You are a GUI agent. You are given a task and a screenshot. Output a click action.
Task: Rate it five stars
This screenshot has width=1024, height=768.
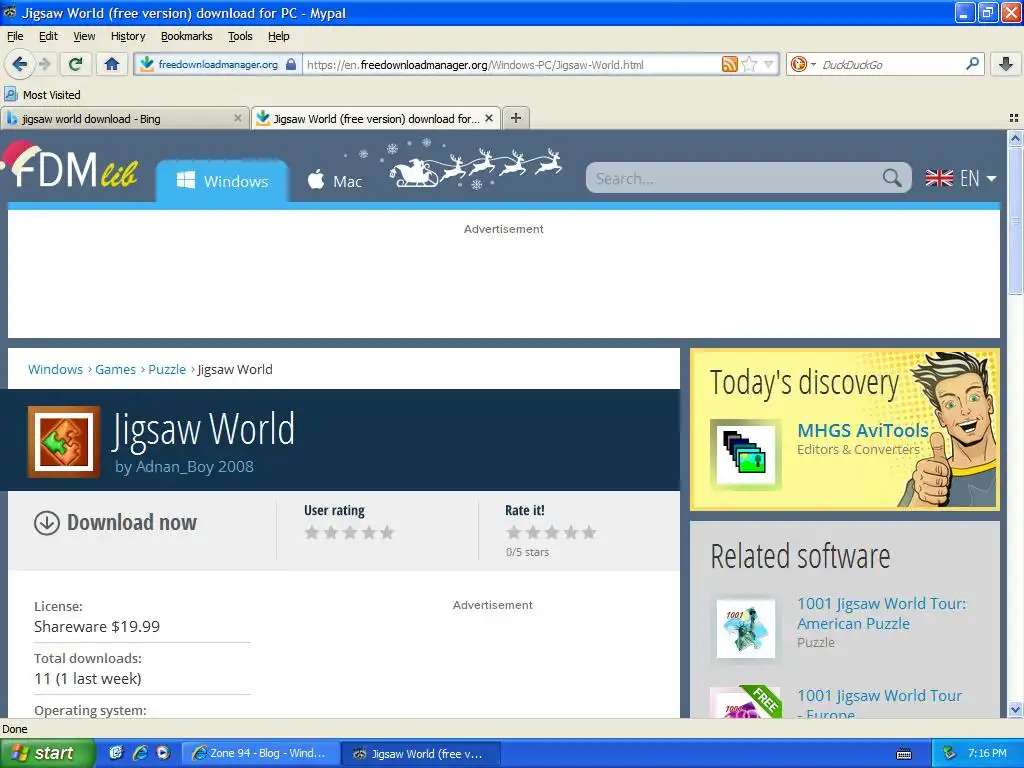click(590, 532)
